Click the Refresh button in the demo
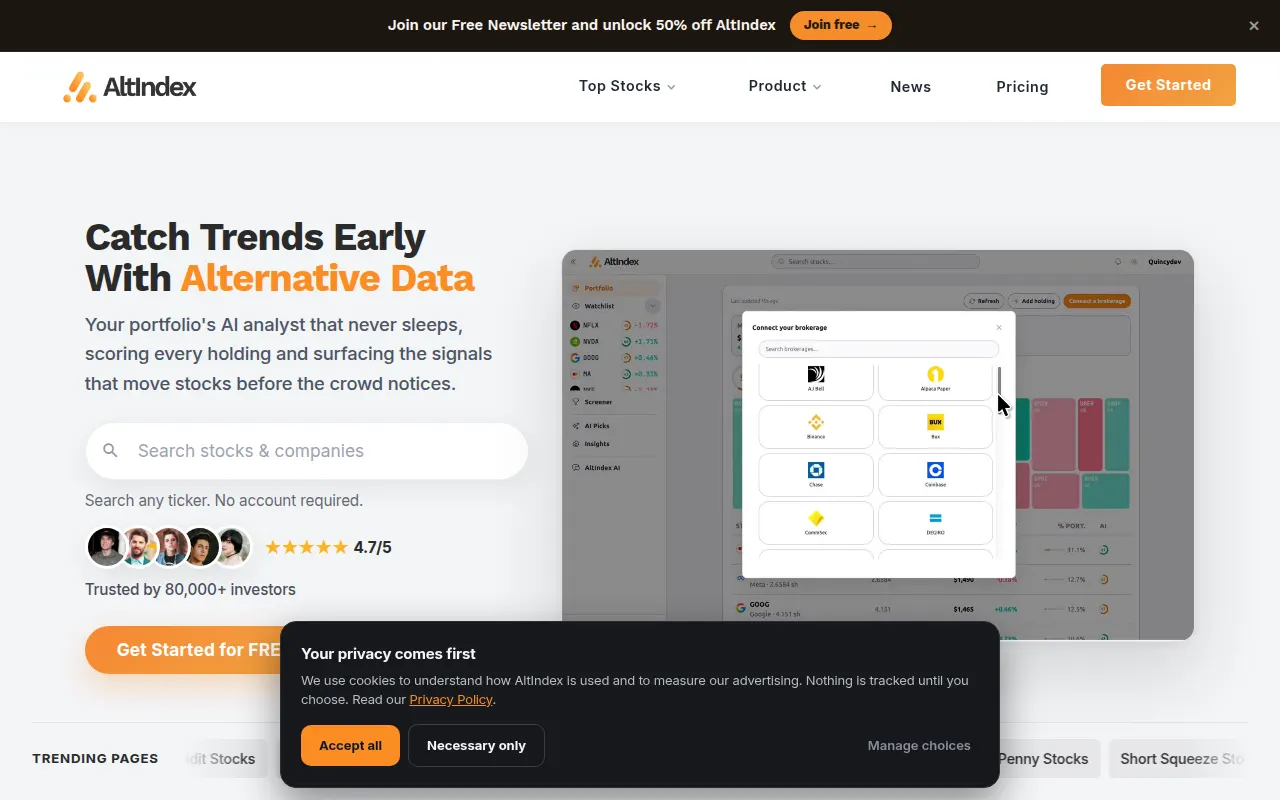This screenshot has height=800, width=1280. (x=984, y=301)
